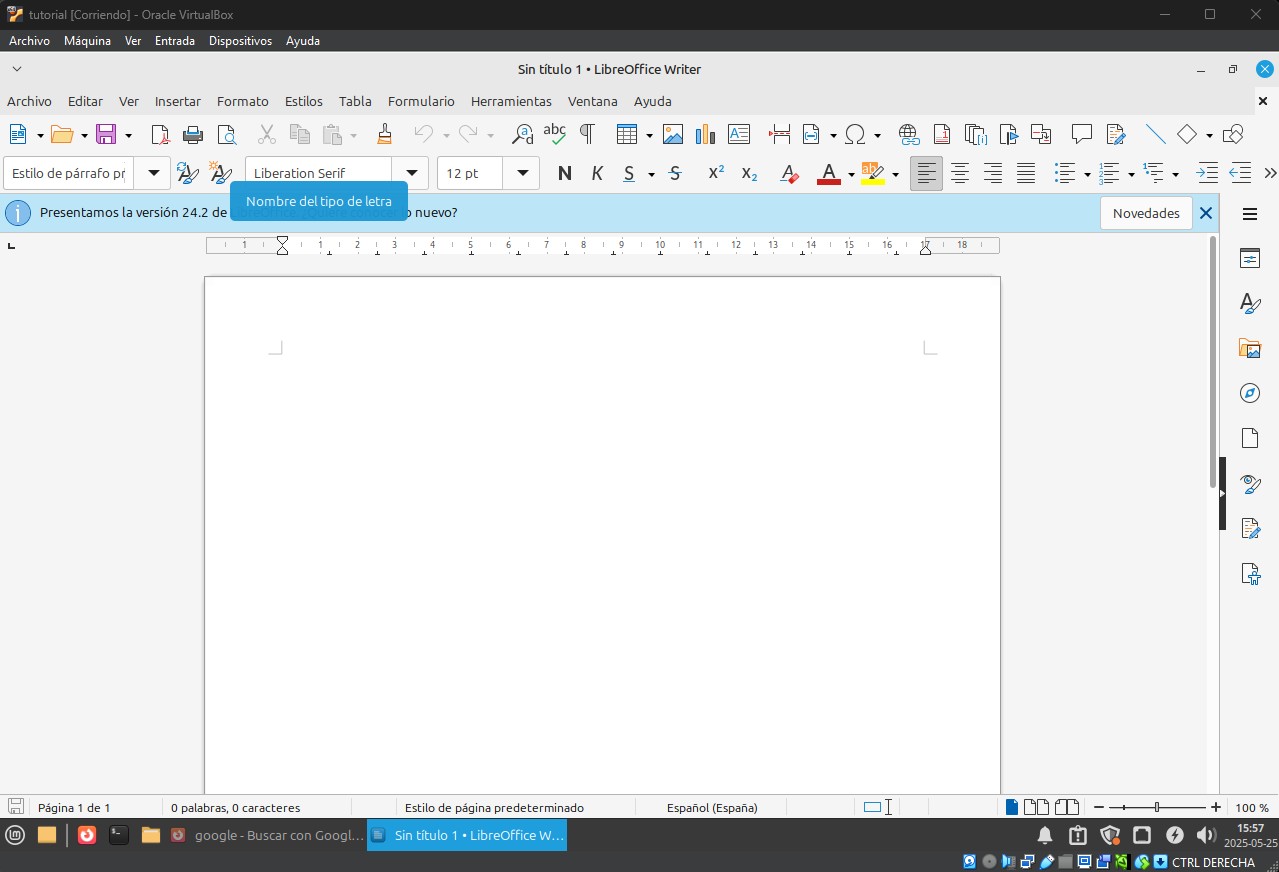Open the Herramientas menu
The width and height of the screenshot is (1279, 872).
pos(511,101)
